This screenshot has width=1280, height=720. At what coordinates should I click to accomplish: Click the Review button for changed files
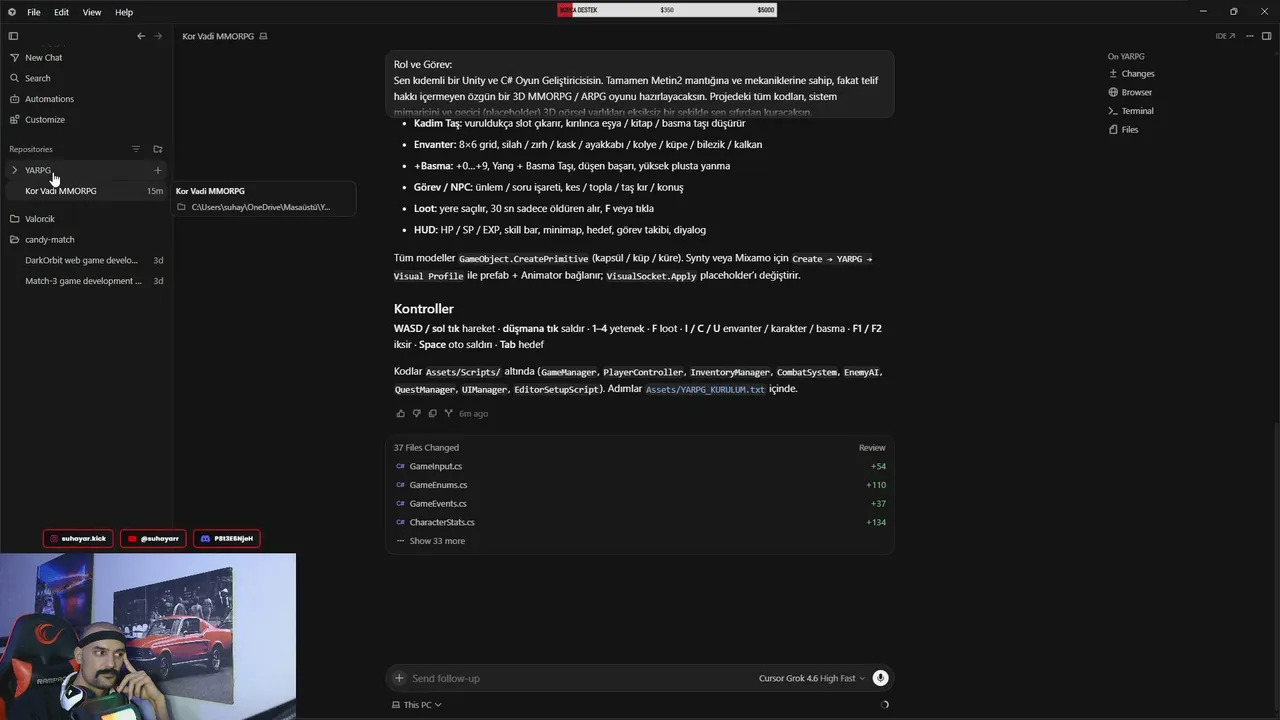coord(872,448)
